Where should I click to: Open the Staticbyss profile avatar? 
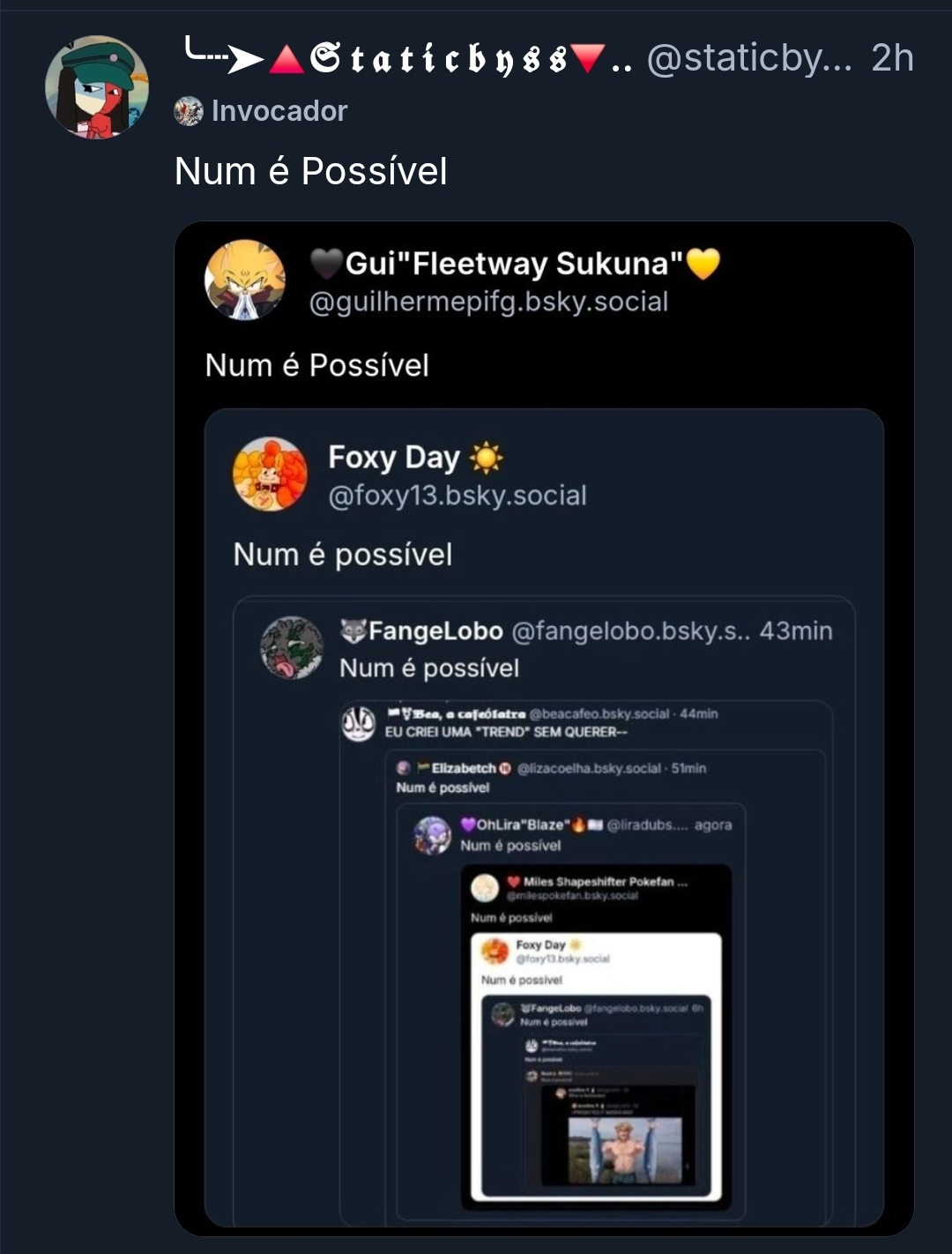pyautogui.click(x=97, y=87)
